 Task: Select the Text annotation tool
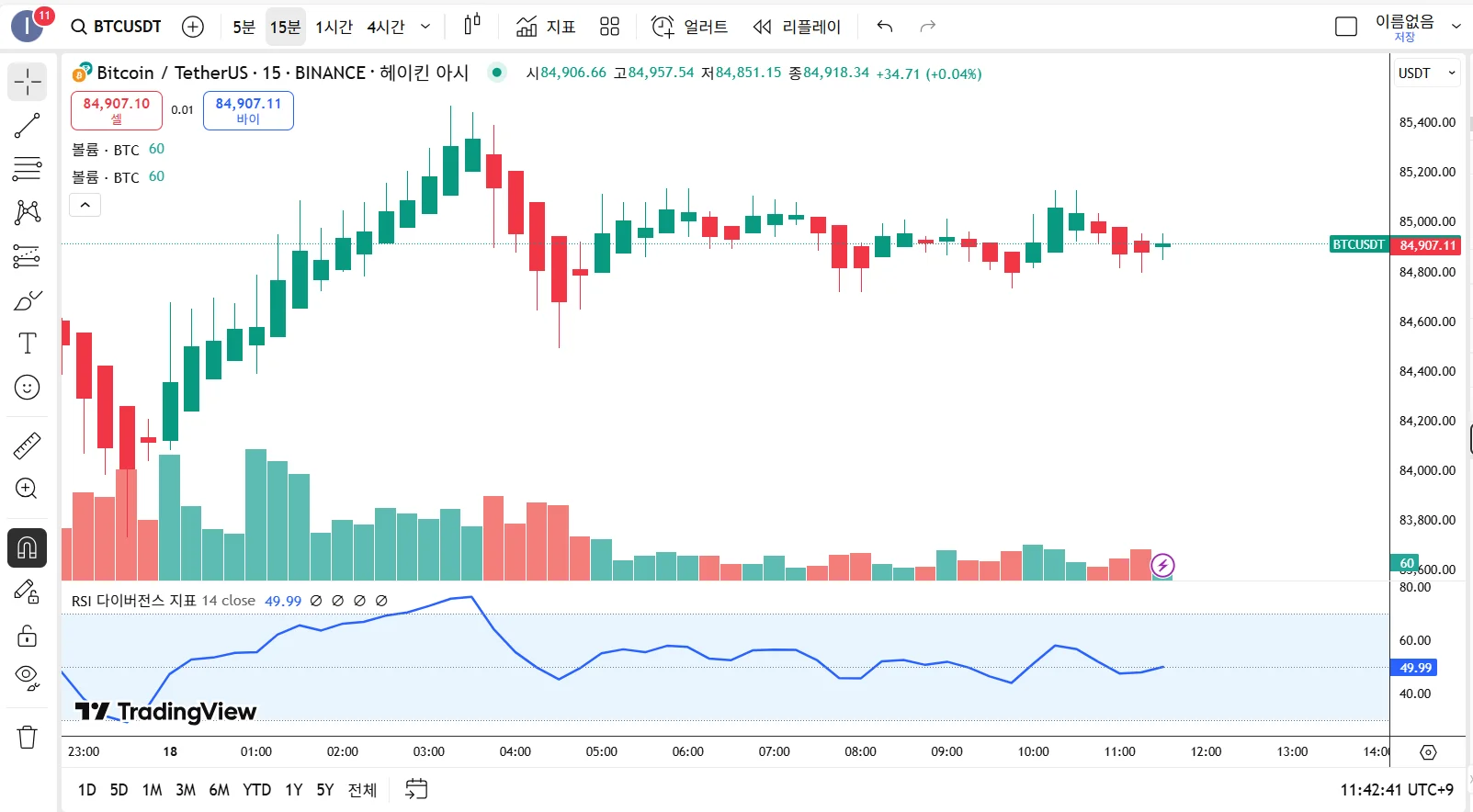coord(28,344)
